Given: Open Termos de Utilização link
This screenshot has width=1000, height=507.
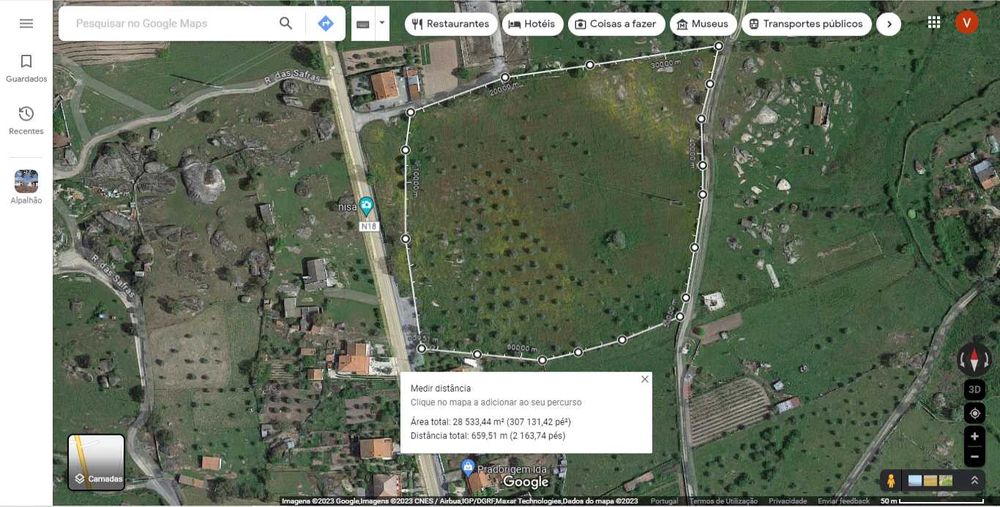Looking at the screenshot, I should pyautogui.click(x=723, y=501).
